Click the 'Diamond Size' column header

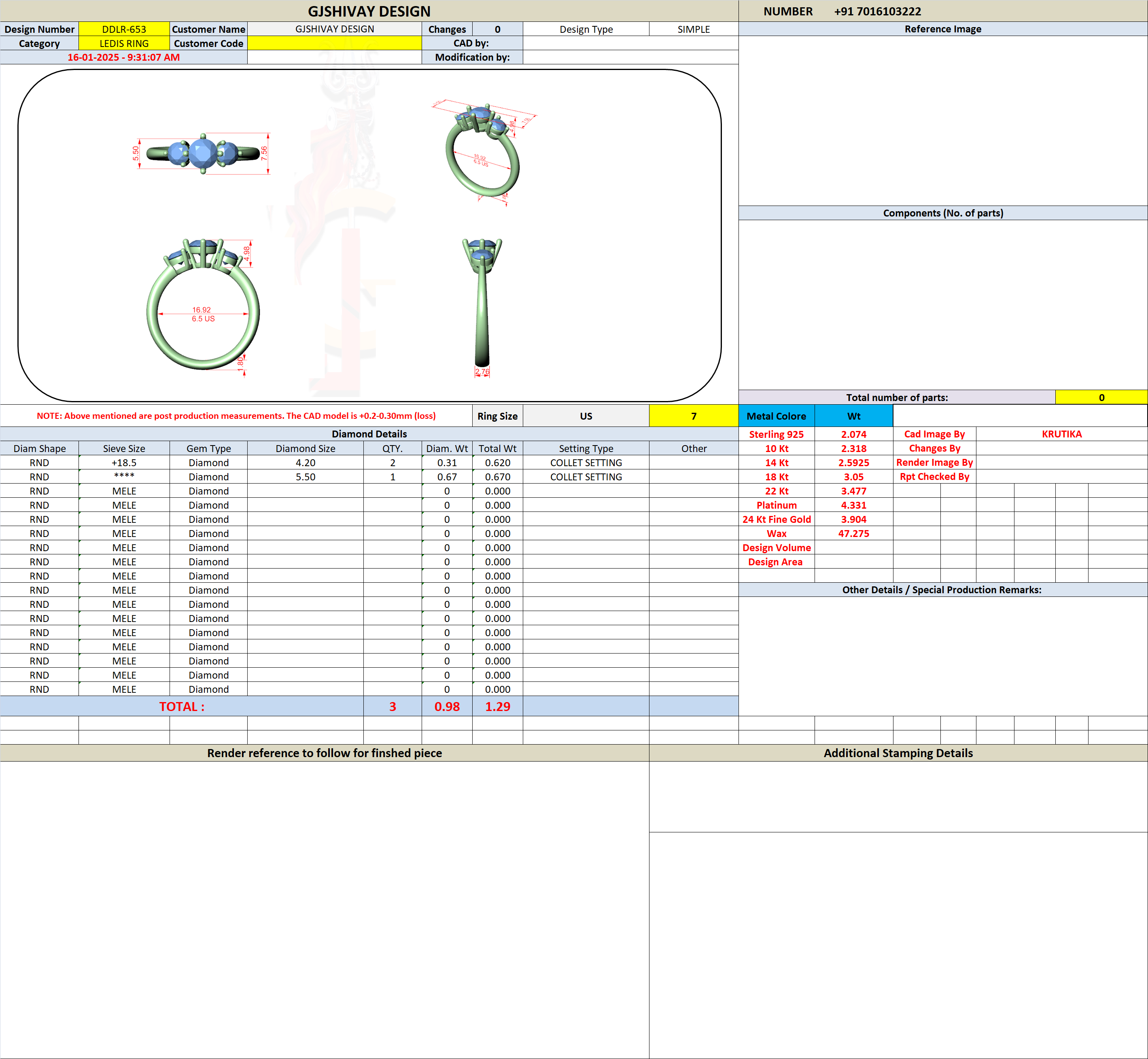(x=306, y=449)
